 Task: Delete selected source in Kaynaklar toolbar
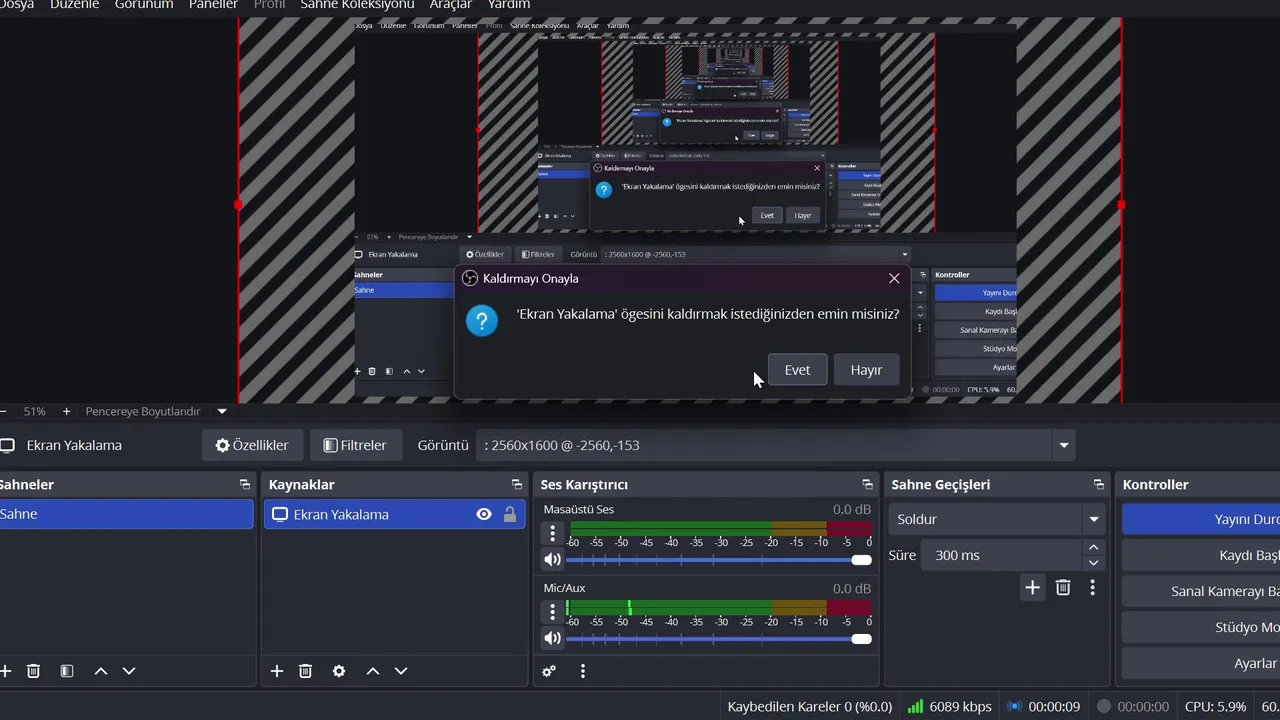click(x=306, y=671)
